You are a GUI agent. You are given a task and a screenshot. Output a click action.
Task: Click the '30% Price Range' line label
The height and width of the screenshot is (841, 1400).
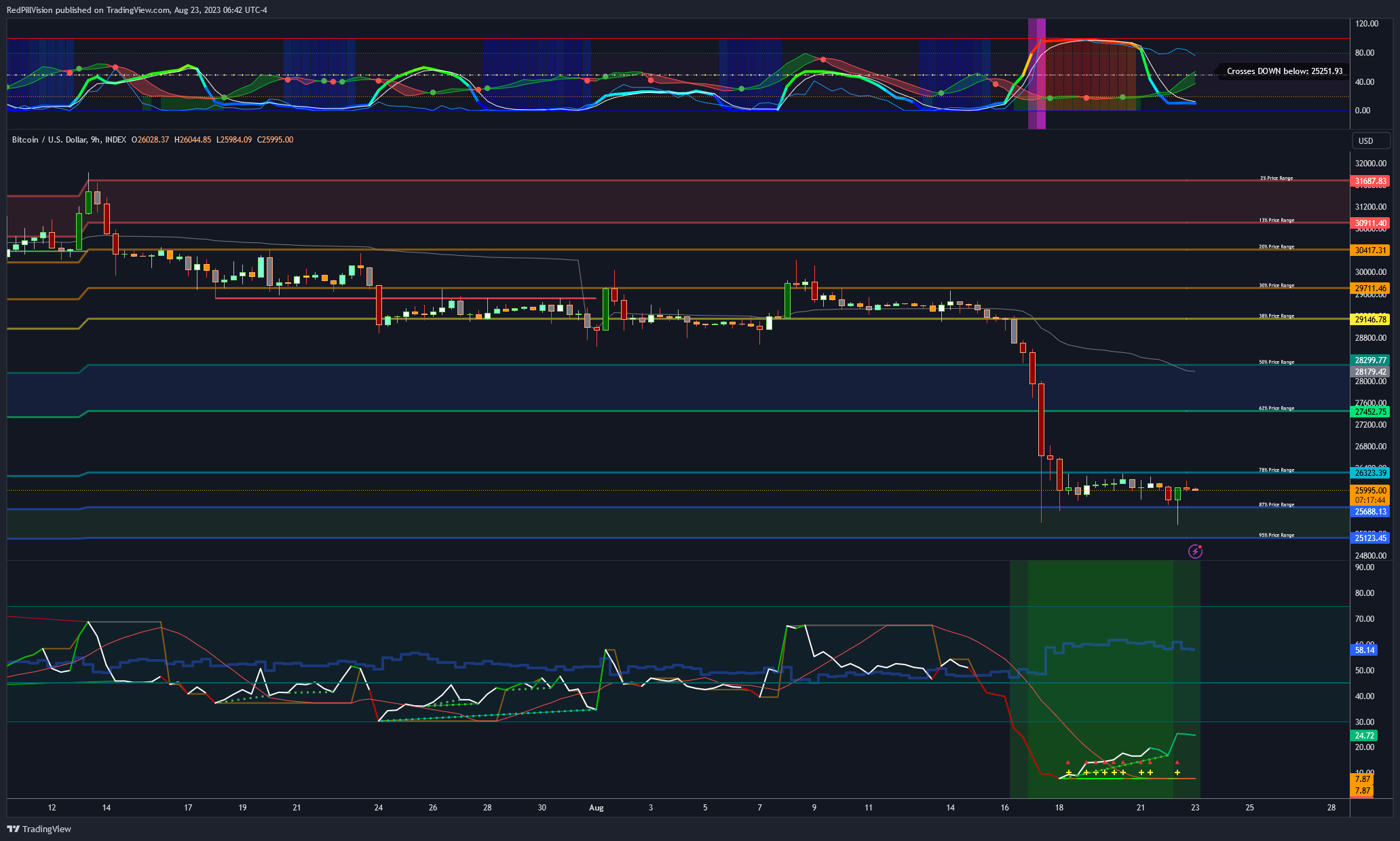point(1276,285)
